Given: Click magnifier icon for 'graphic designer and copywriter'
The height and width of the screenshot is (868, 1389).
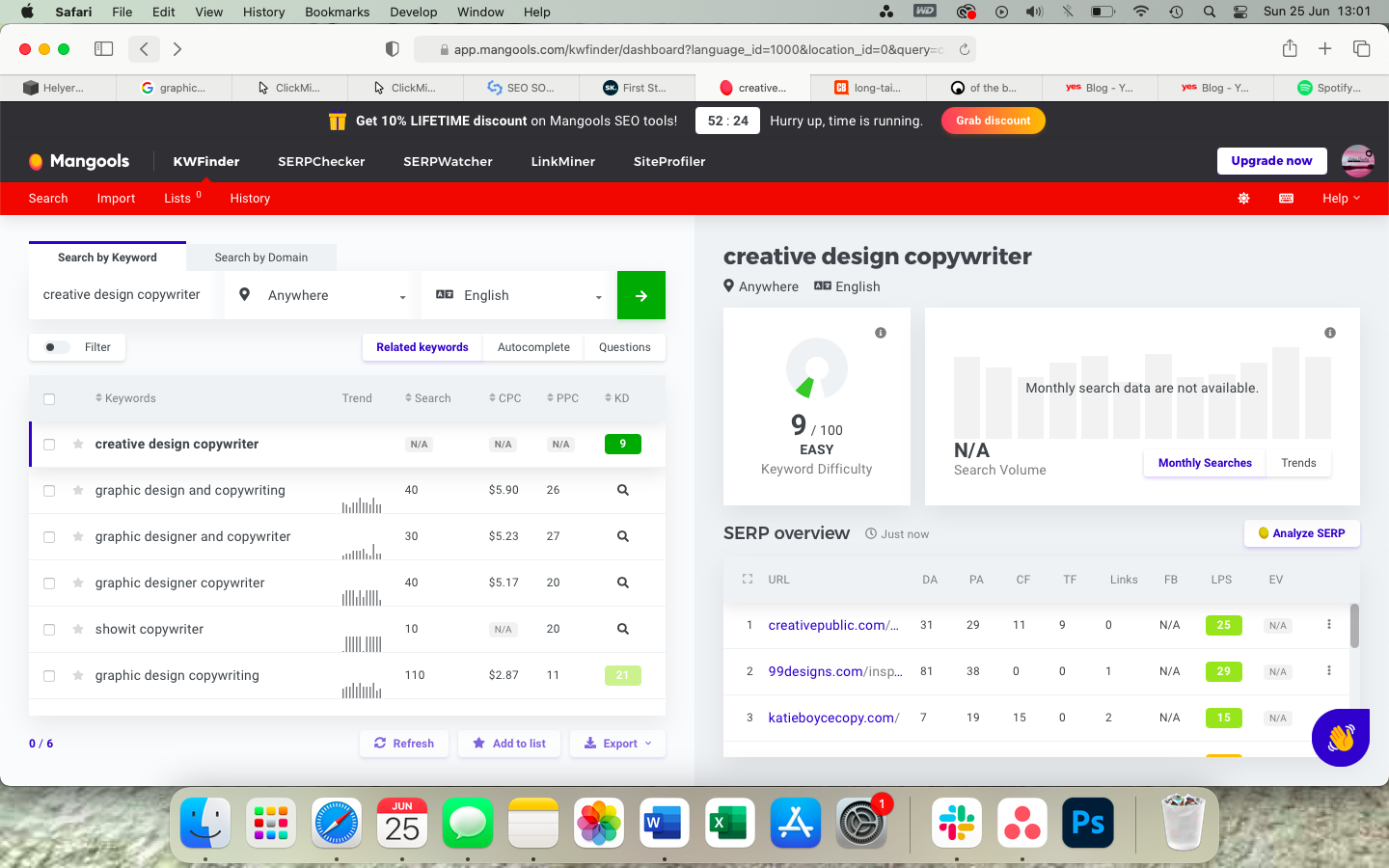Looking at the screenshot, I should click(623, 536).
